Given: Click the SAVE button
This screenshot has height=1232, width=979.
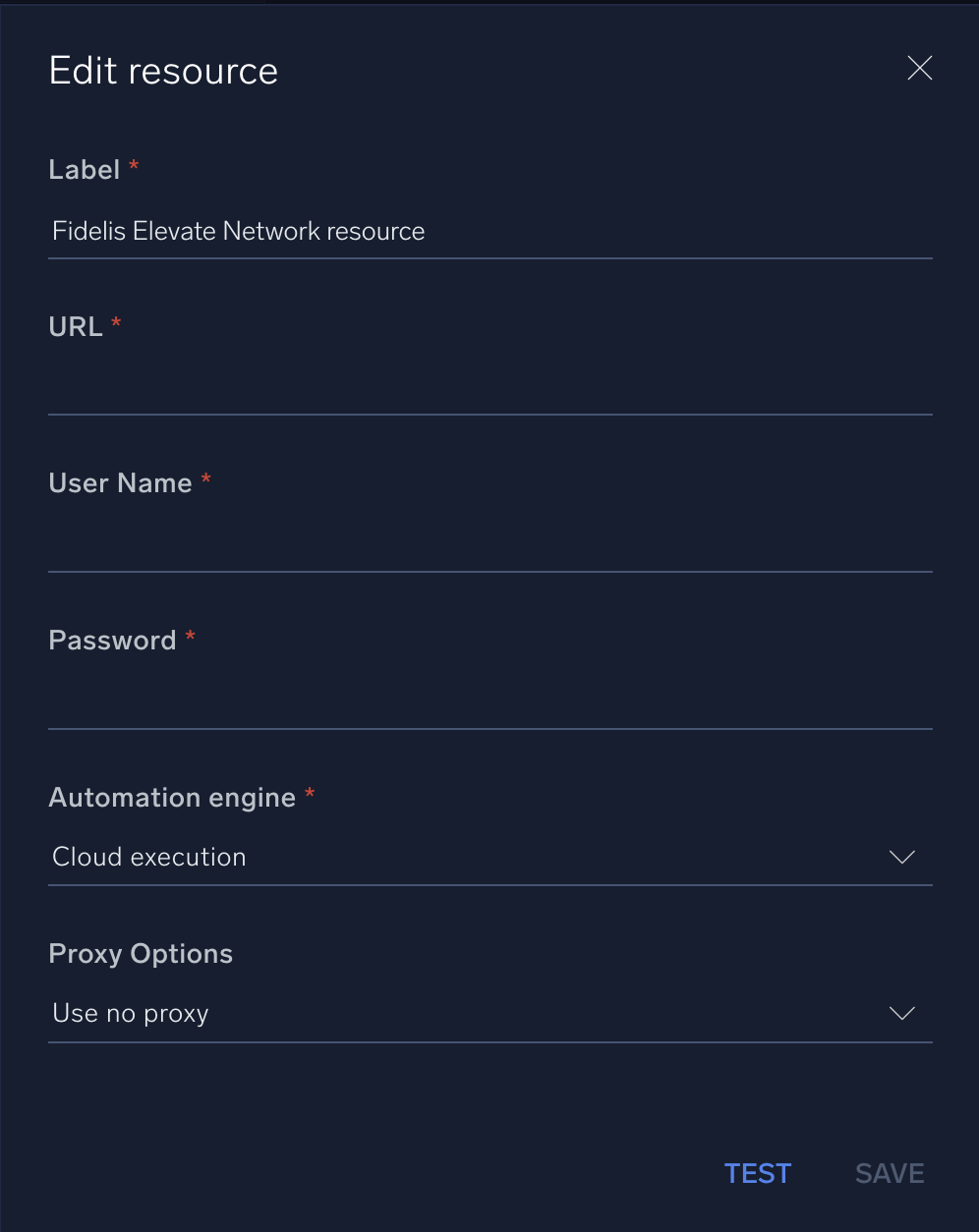Looking at the screenshot, I should click(889, 1172).
